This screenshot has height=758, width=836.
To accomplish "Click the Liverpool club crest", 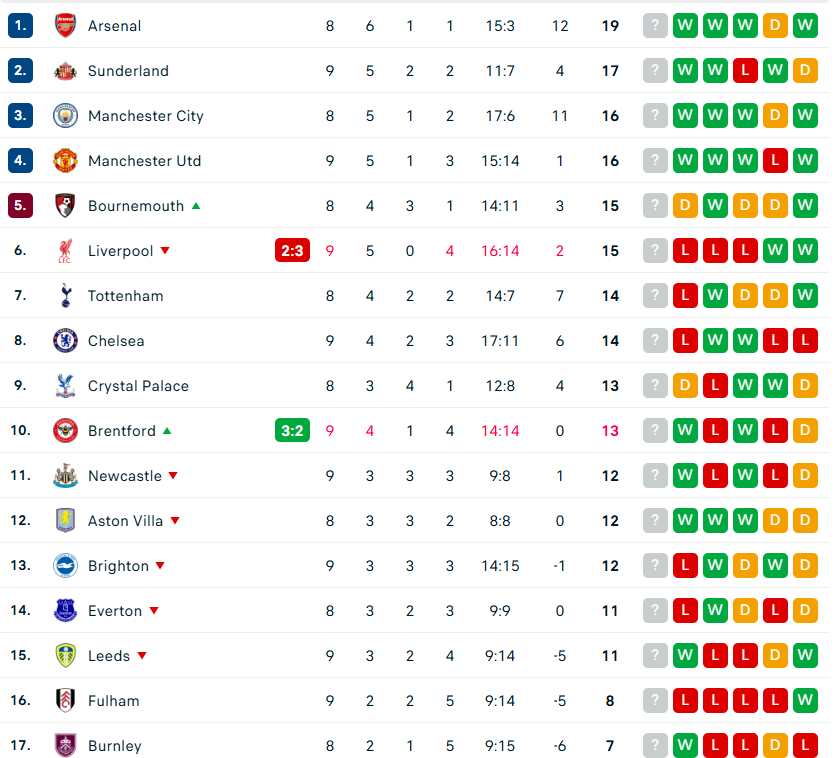I will 65,251.
